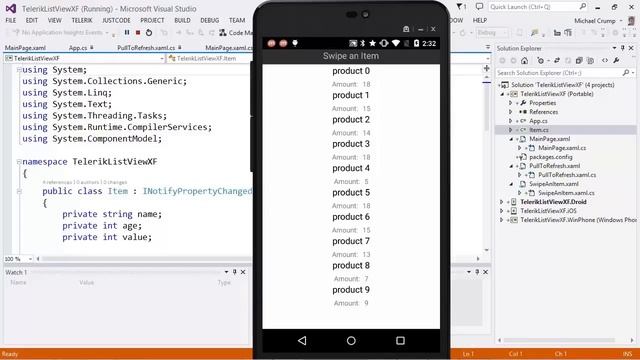Stop debugging with the red square button
Screen dimensions: 640x360
(138, 33)
